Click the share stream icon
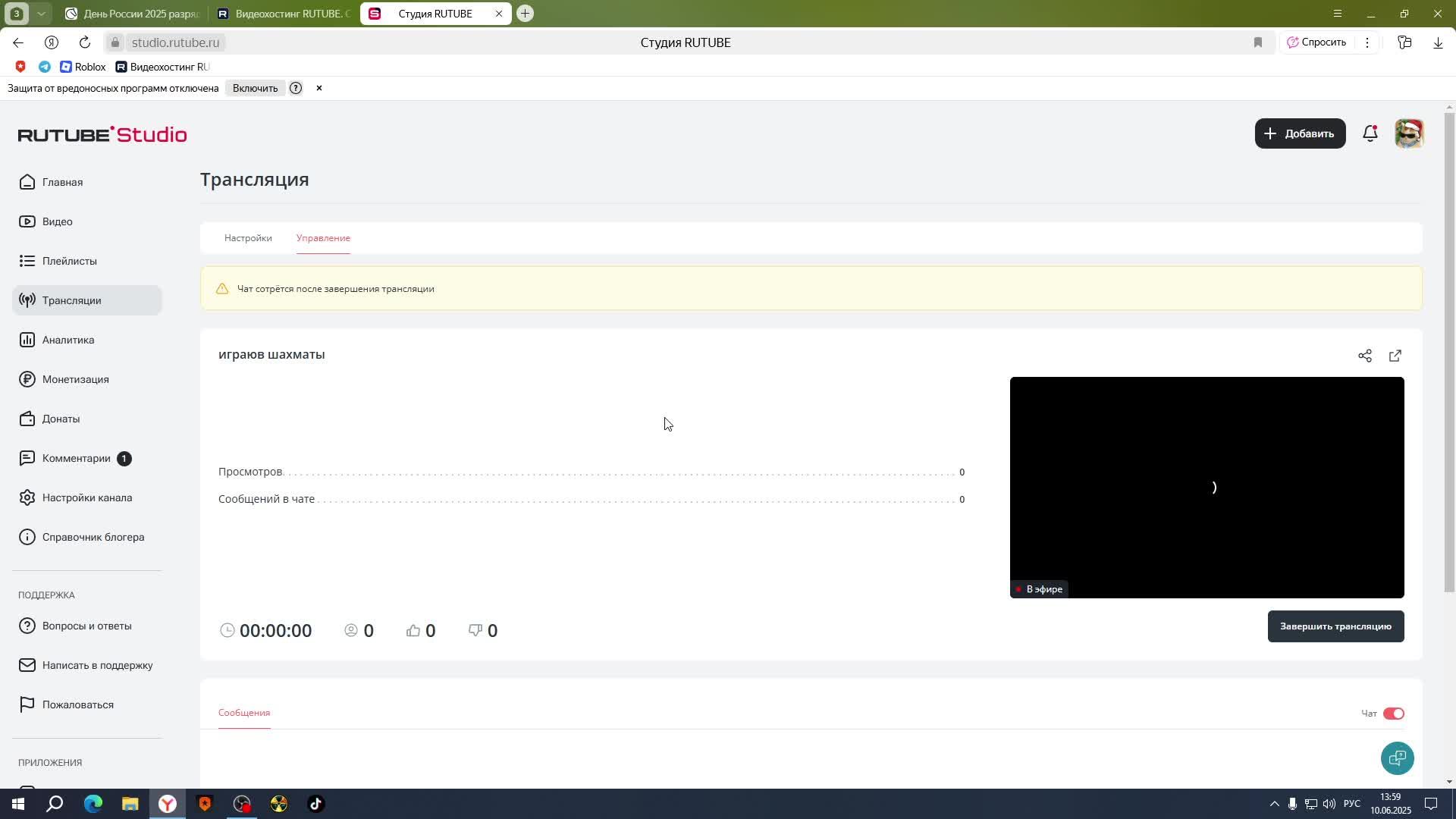 pos(1365,356)
